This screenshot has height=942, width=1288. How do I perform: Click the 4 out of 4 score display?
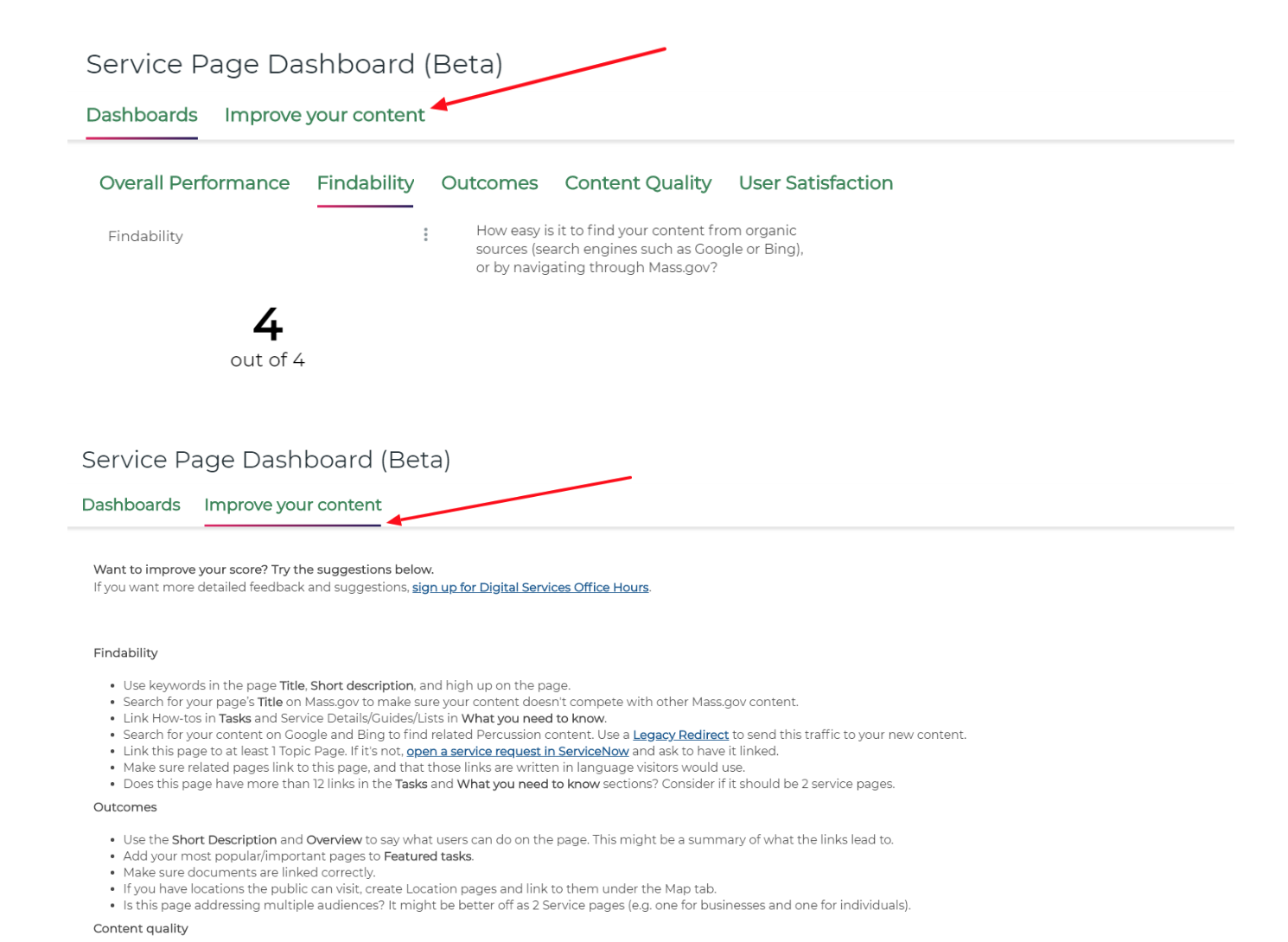click(267, 335)
